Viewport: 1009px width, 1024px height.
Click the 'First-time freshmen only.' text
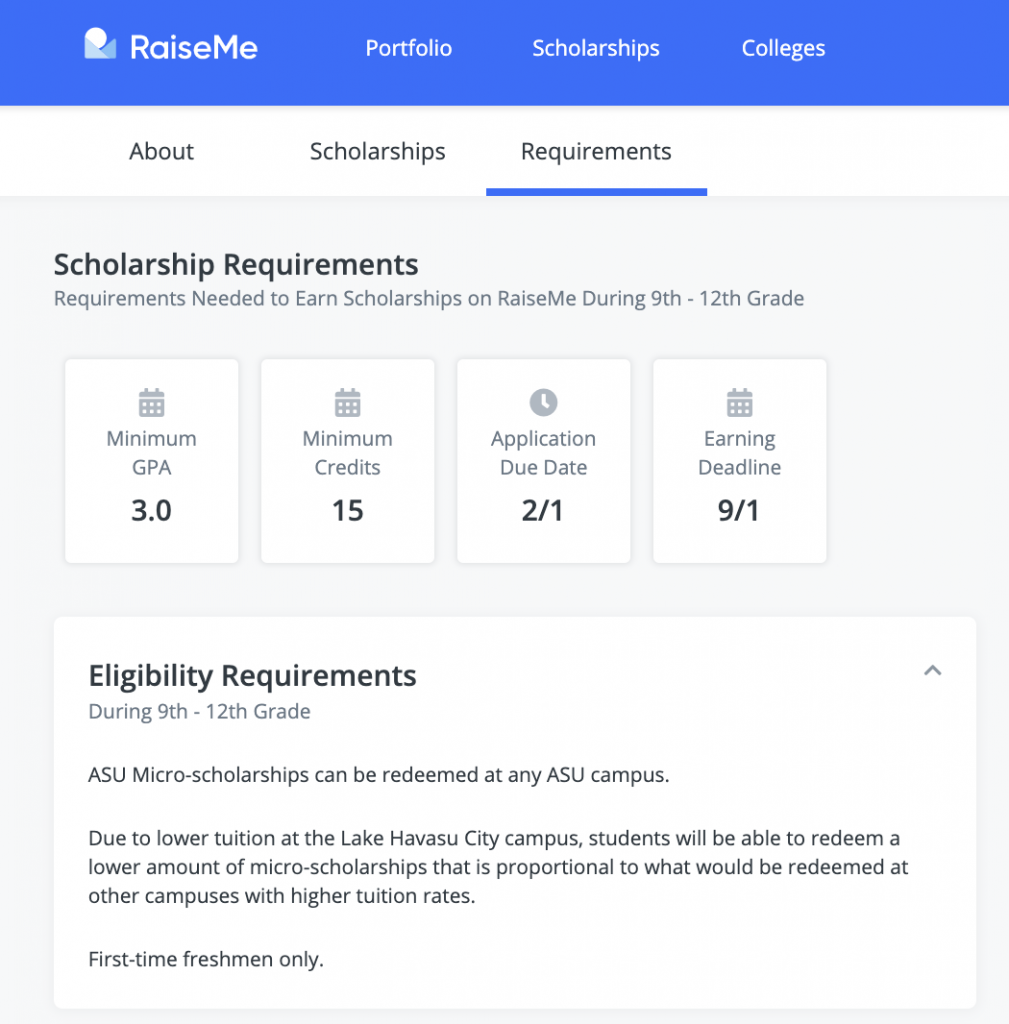point(206,959)
